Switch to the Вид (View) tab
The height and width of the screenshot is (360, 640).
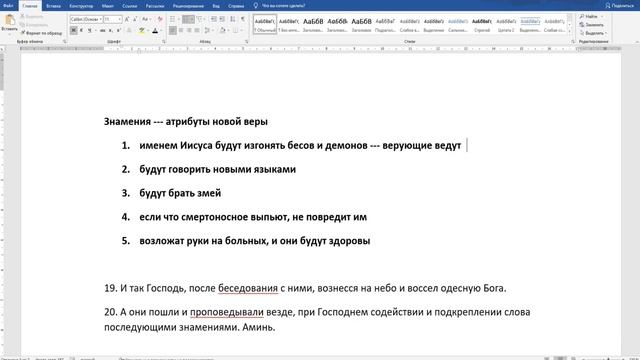[216, 6]
